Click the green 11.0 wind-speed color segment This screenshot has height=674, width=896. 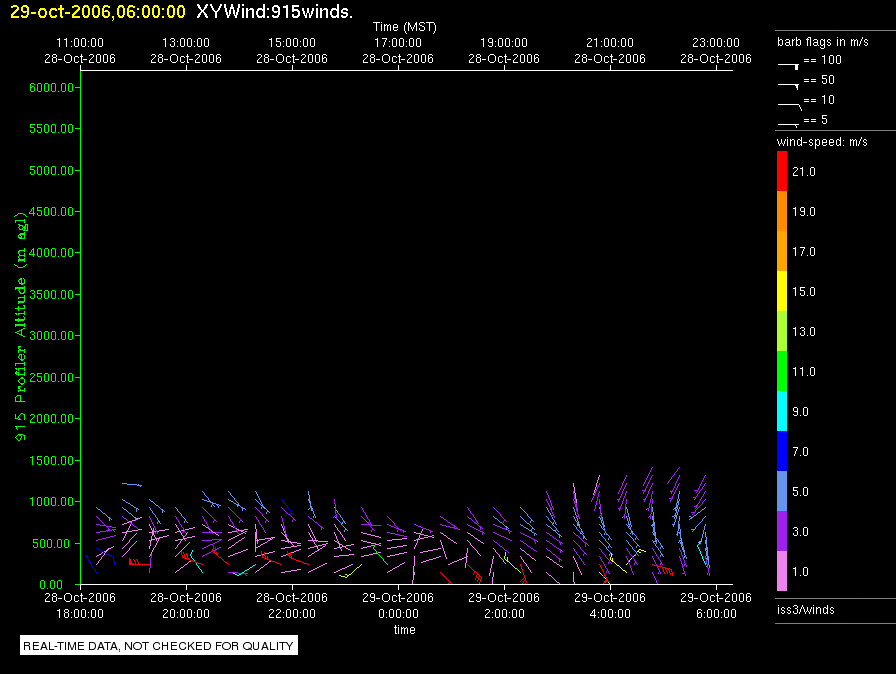tap(782, 371)
